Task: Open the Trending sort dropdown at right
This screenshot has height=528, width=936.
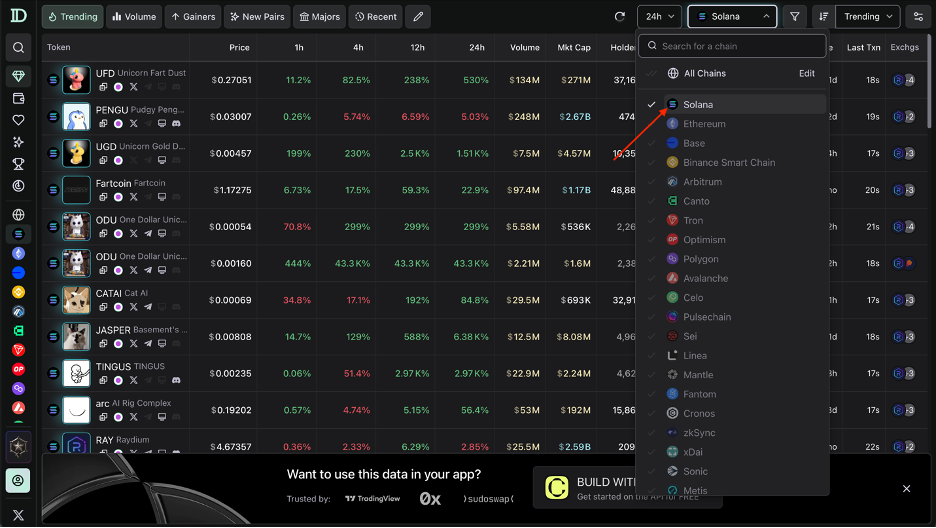Action: 868,17
